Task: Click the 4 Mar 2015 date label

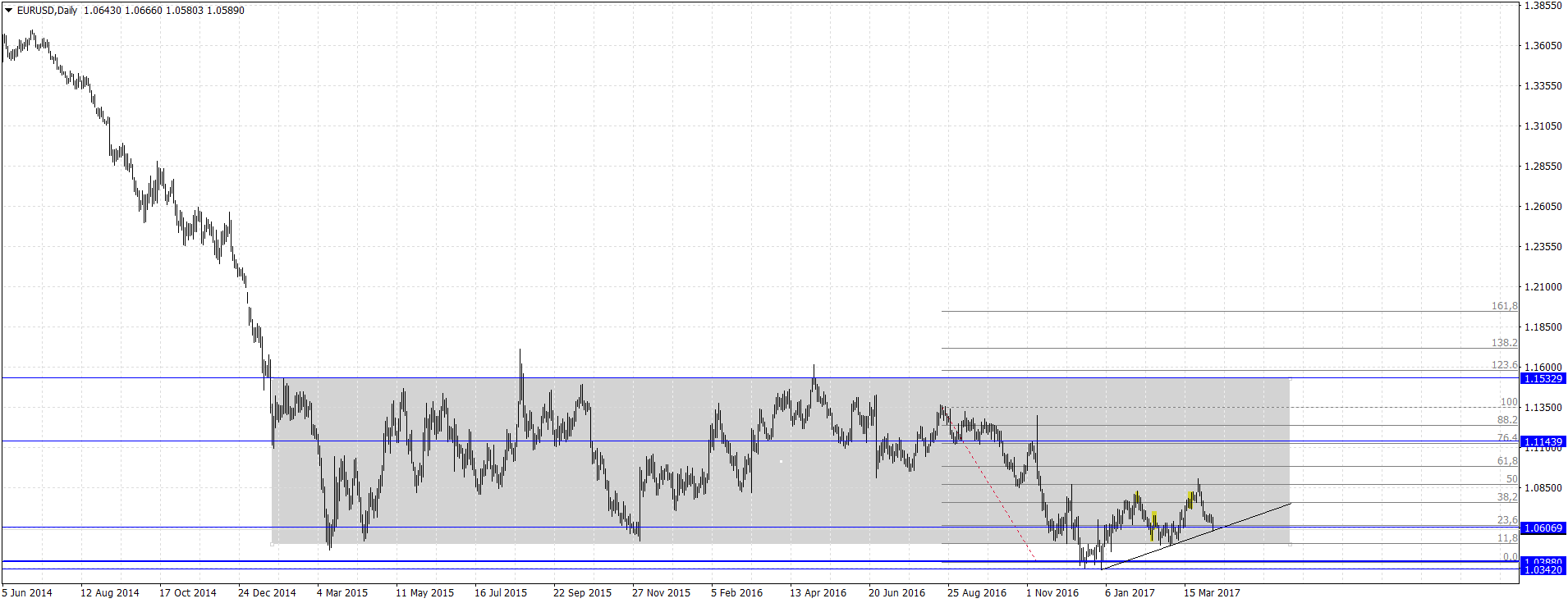Action: pyautogui.click(x=342, y=593)
